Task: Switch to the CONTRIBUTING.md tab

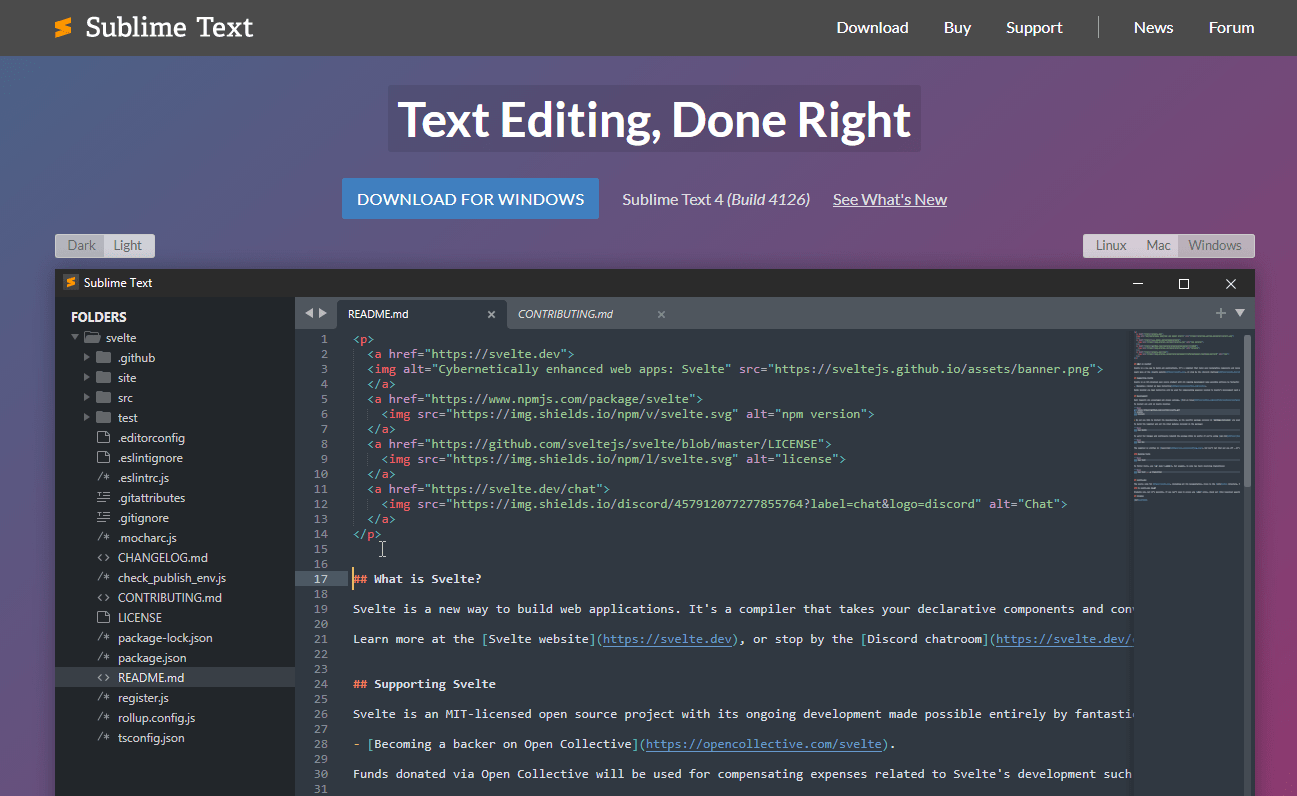Action: 565,314
